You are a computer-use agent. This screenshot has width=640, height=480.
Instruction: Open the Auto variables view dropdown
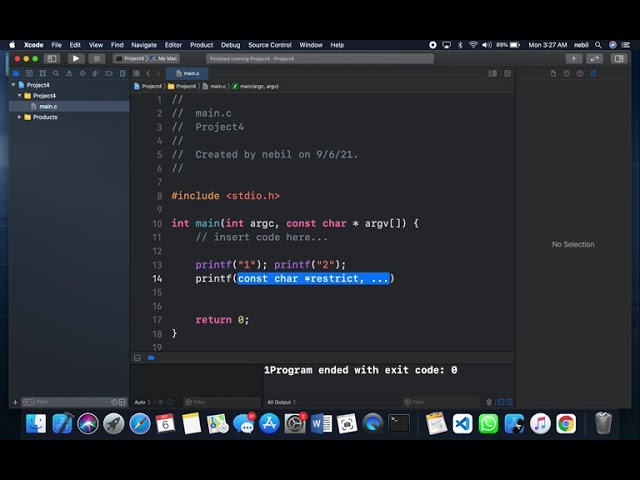[142, 402]
